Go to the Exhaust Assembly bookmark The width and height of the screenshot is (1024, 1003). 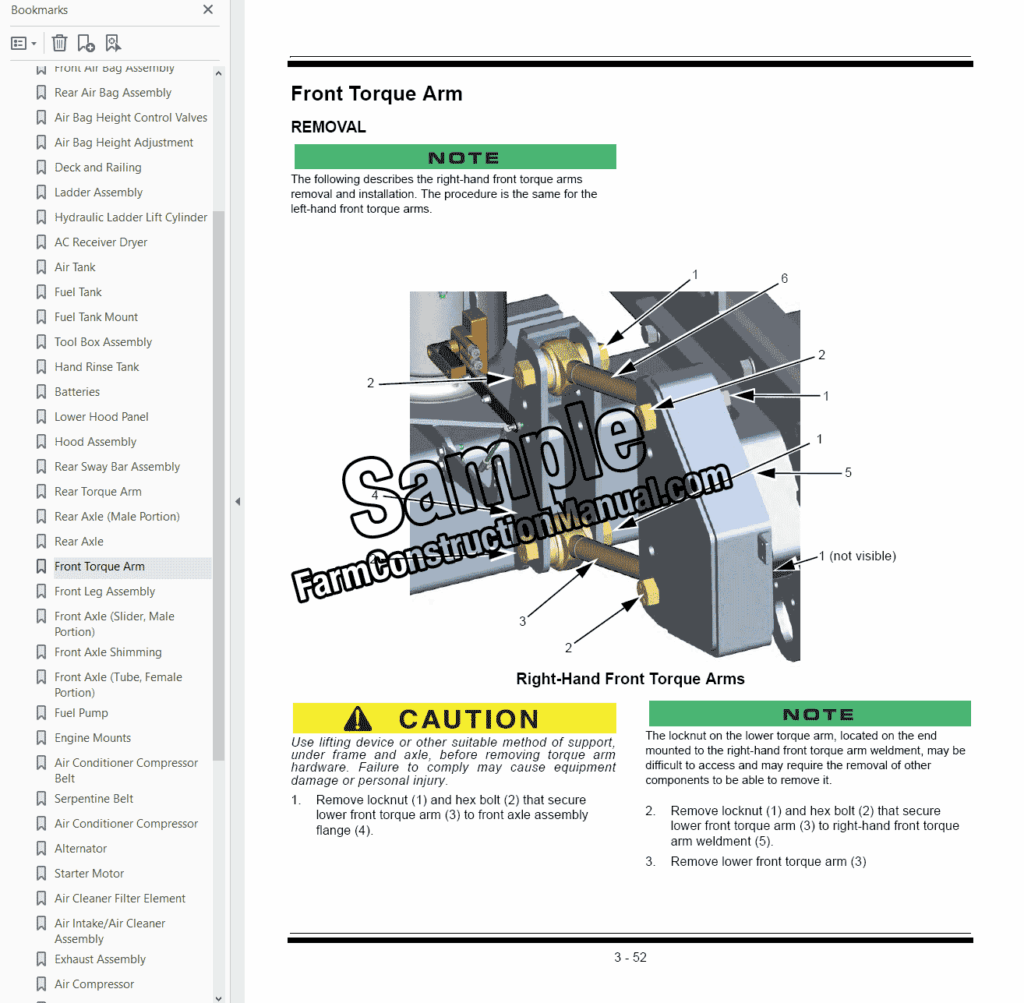[100, 959]
